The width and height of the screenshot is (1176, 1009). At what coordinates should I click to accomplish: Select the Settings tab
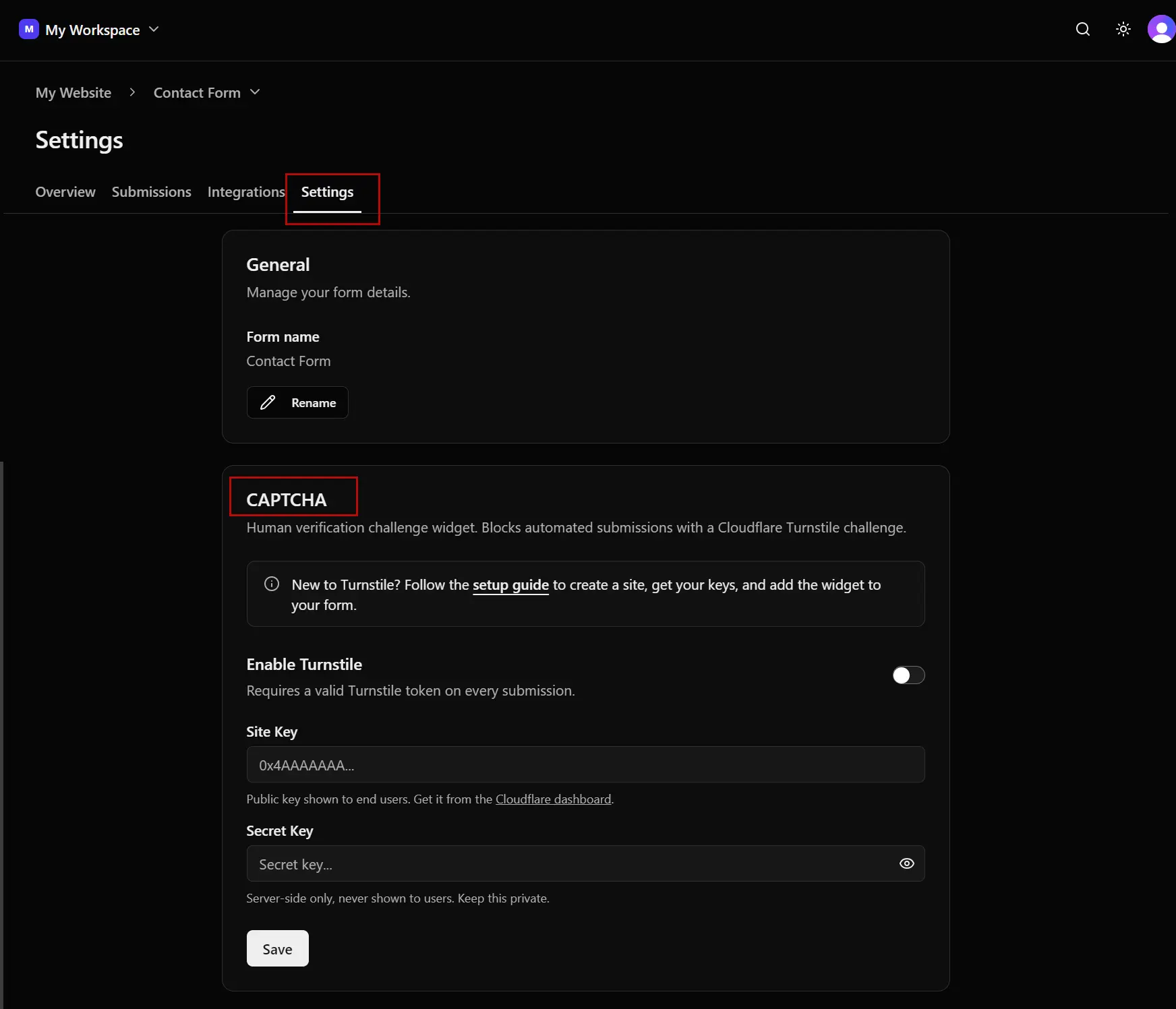(x=327, y=192)
